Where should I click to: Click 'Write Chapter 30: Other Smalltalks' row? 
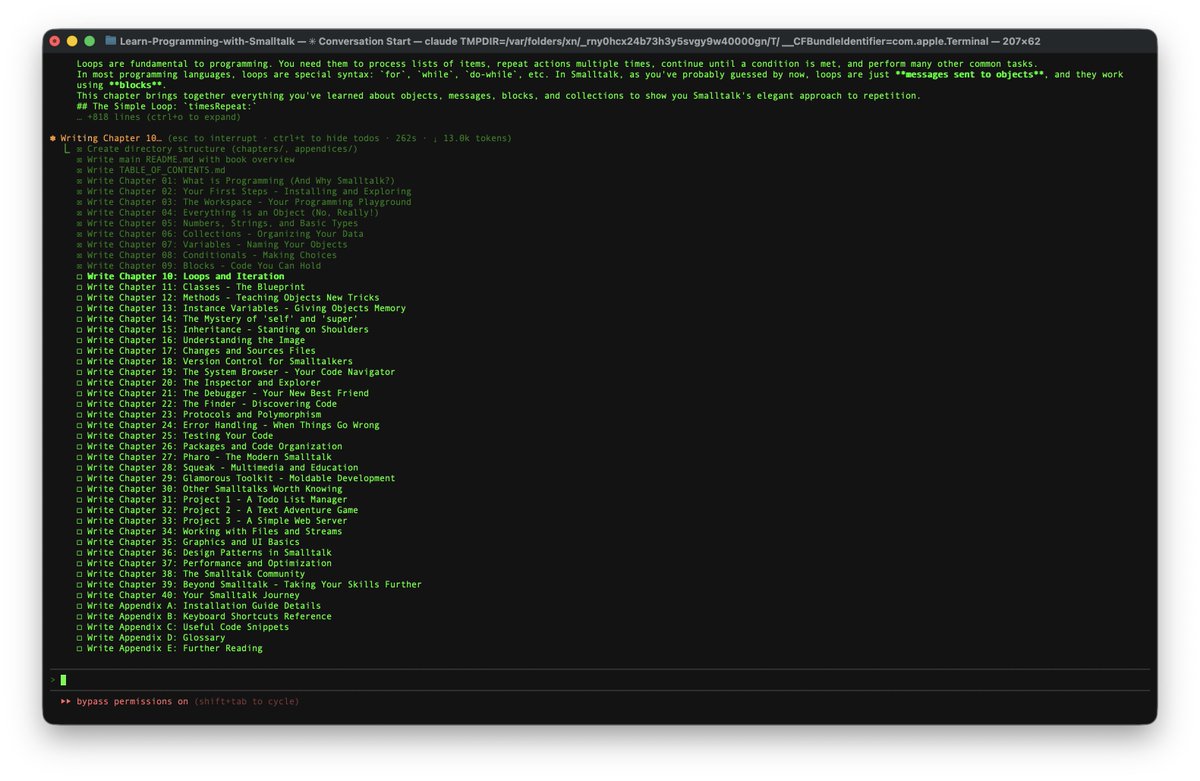pyautogui.click(x=208, y=489)
